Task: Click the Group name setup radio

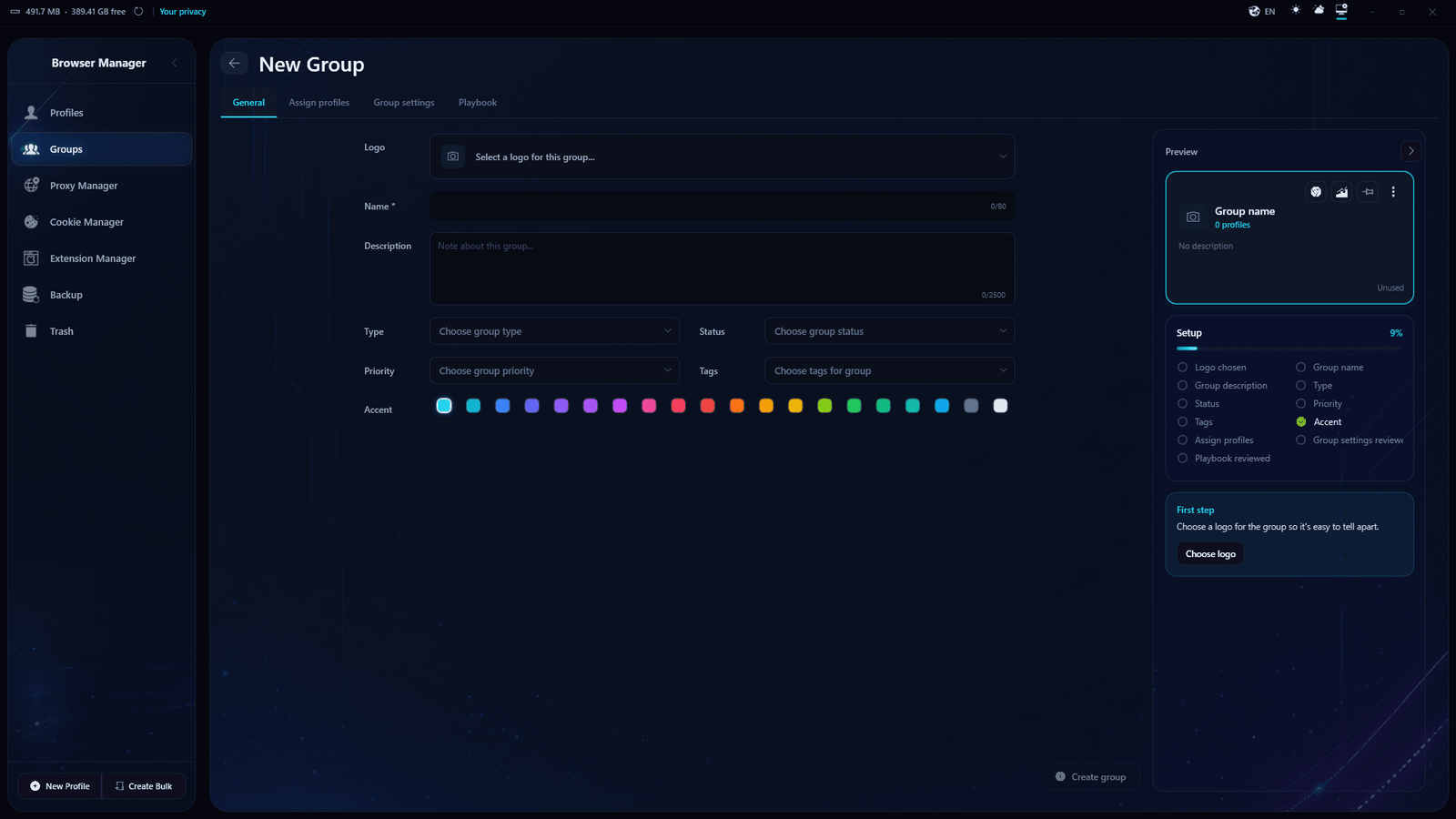Action: click(1300, 368)
